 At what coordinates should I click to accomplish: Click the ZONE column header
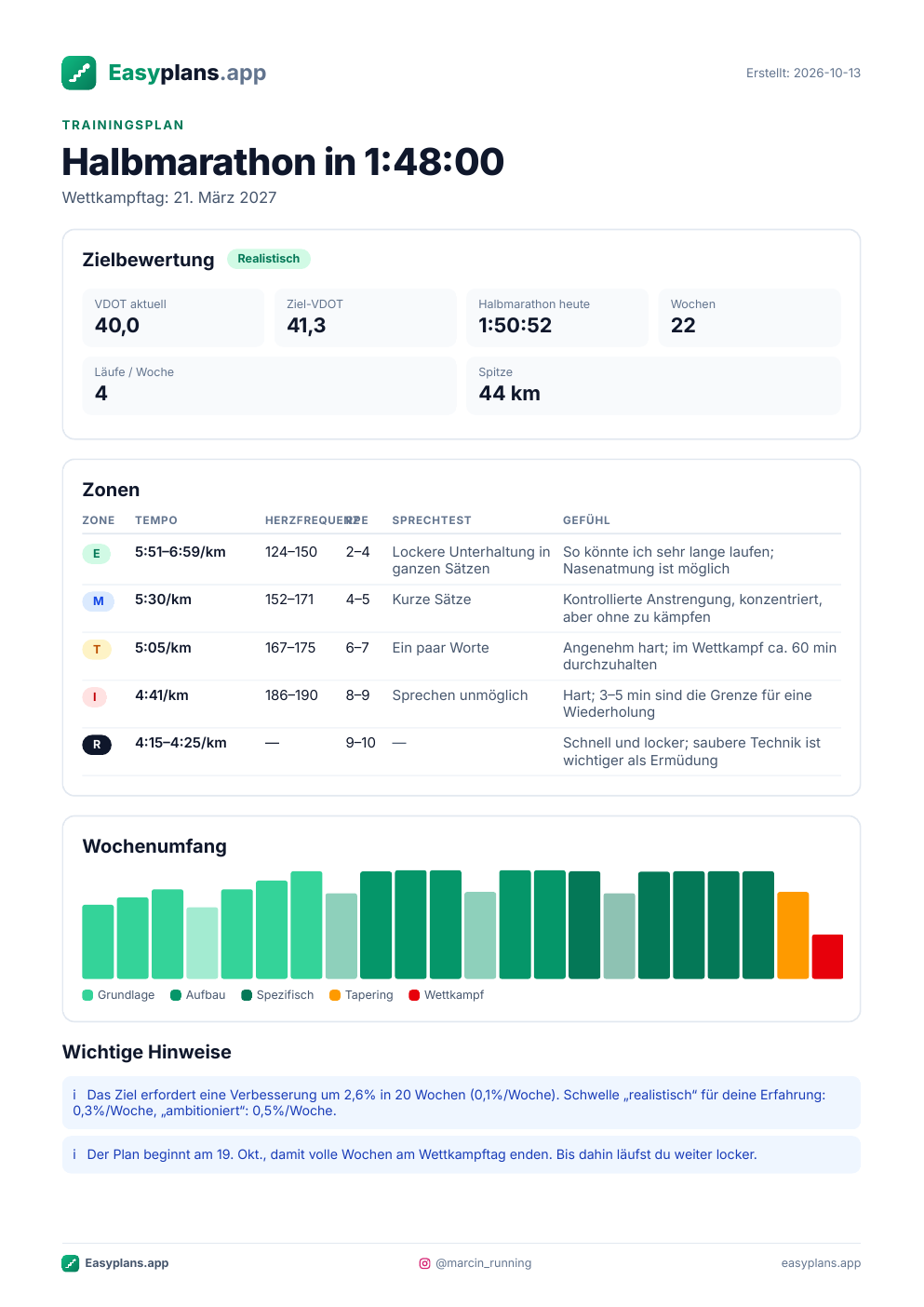[x=99, y=520]
